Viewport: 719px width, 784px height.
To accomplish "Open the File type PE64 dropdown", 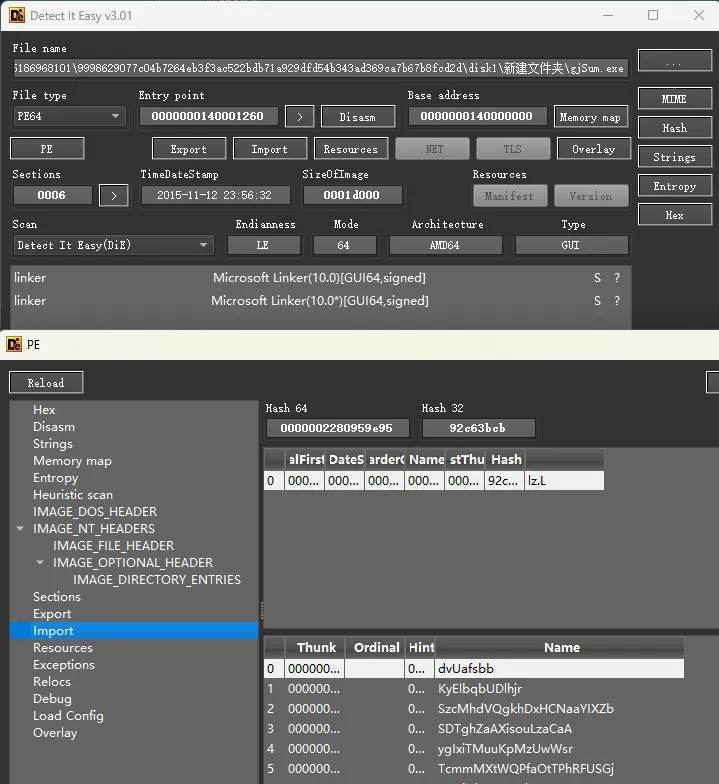I will click(69, 116).
